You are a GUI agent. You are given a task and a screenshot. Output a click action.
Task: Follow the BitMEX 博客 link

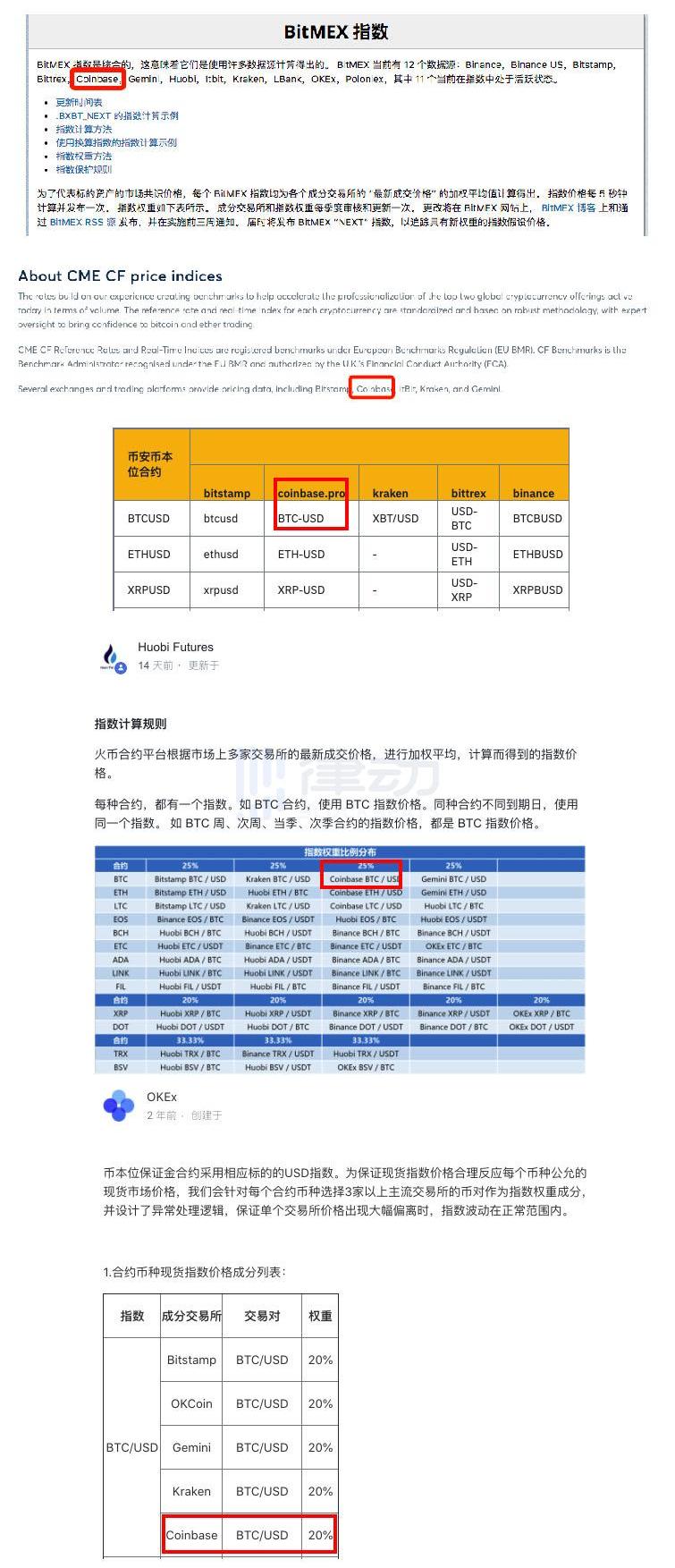coord(569,208)
